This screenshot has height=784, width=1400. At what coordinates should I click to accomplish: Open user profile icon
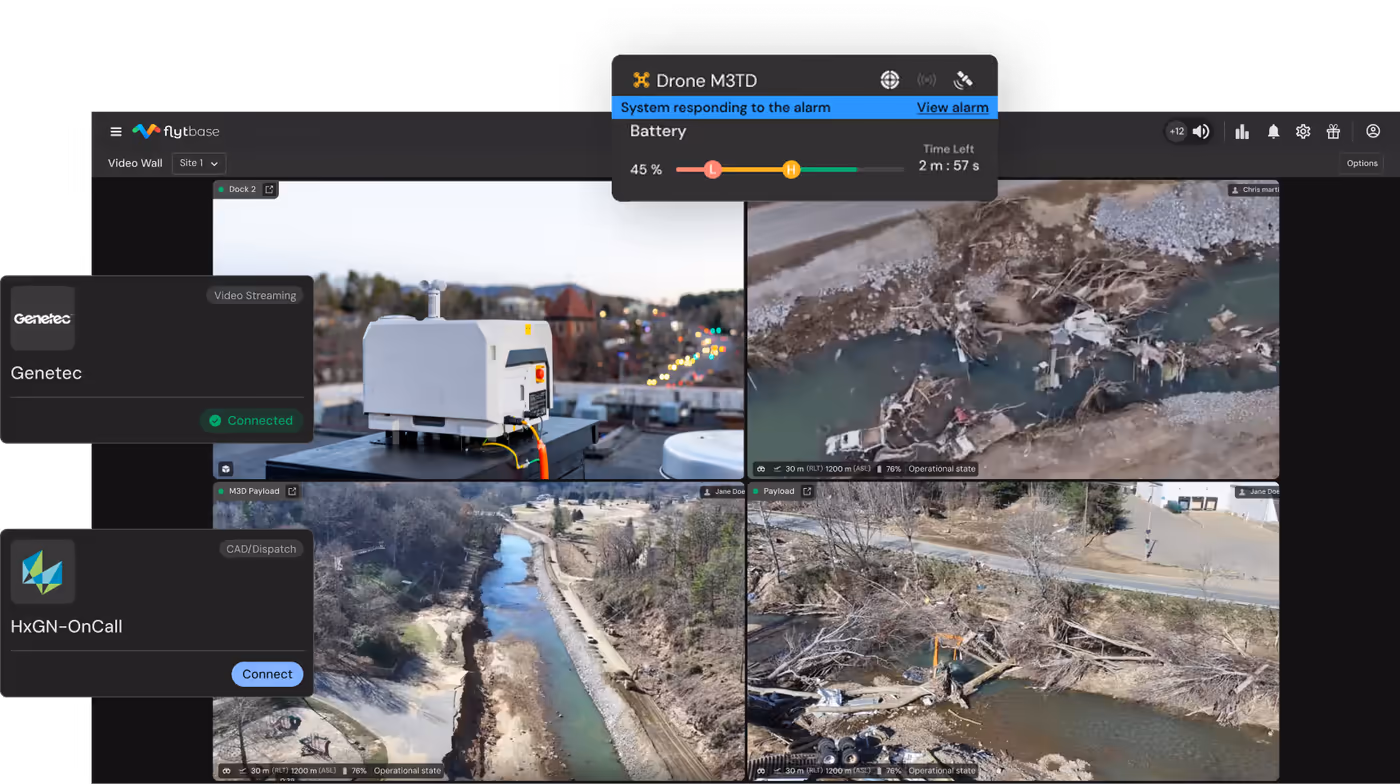point(1373,131)
